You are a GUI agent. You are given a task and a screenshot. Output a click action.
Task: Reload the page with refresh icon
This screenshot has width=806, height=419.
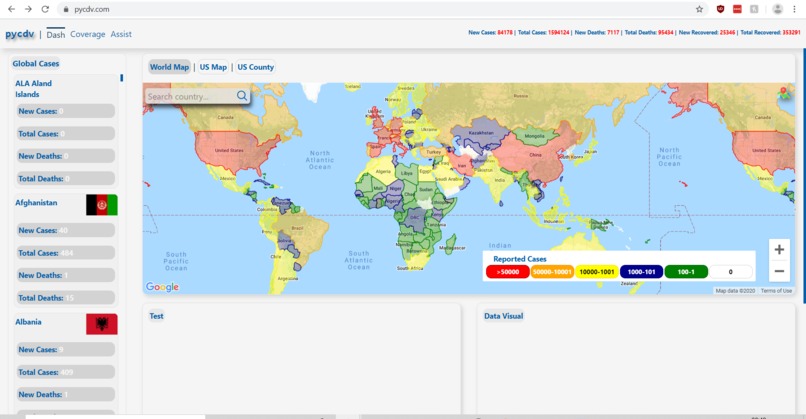coord(45,9)
